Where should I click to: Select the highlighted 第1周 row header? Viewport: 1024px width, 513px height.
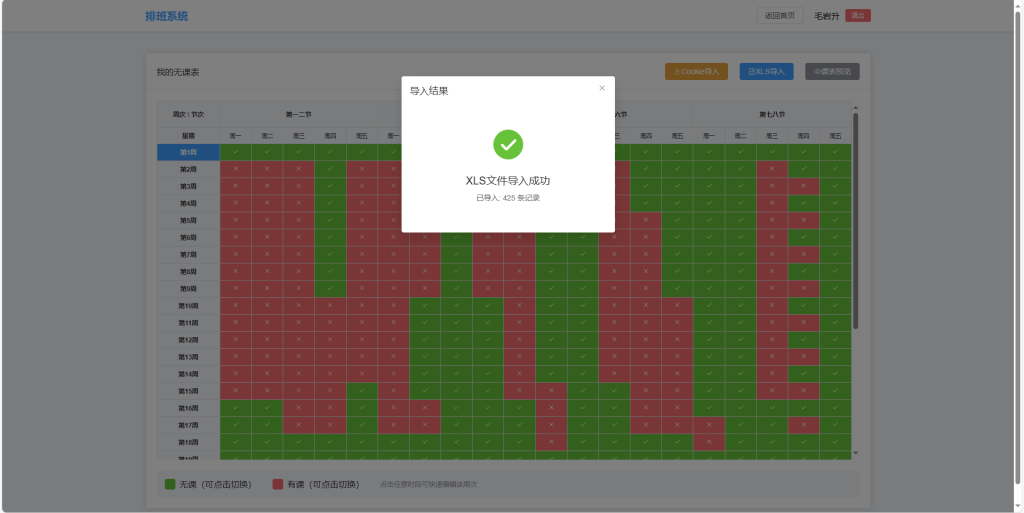coord(188,152)
